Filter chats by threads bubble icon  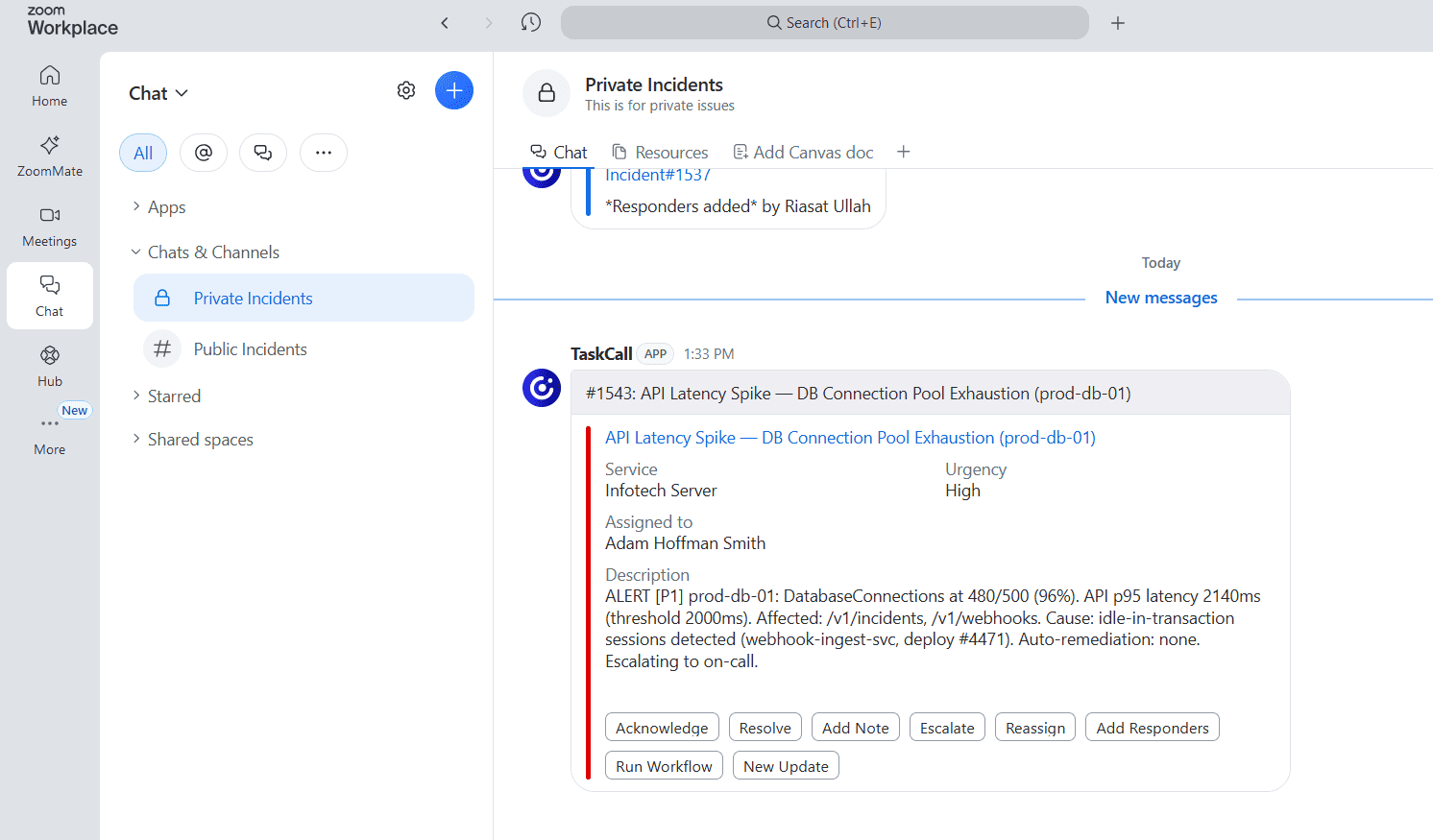263,153
